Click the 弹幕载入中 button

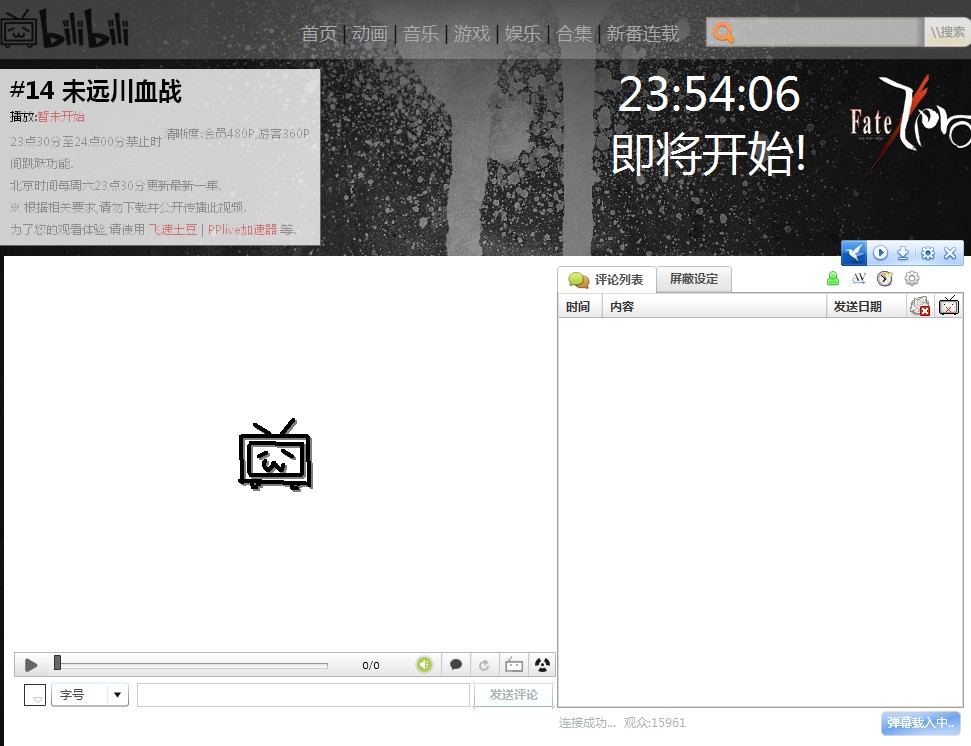click(x=921, y=723)
